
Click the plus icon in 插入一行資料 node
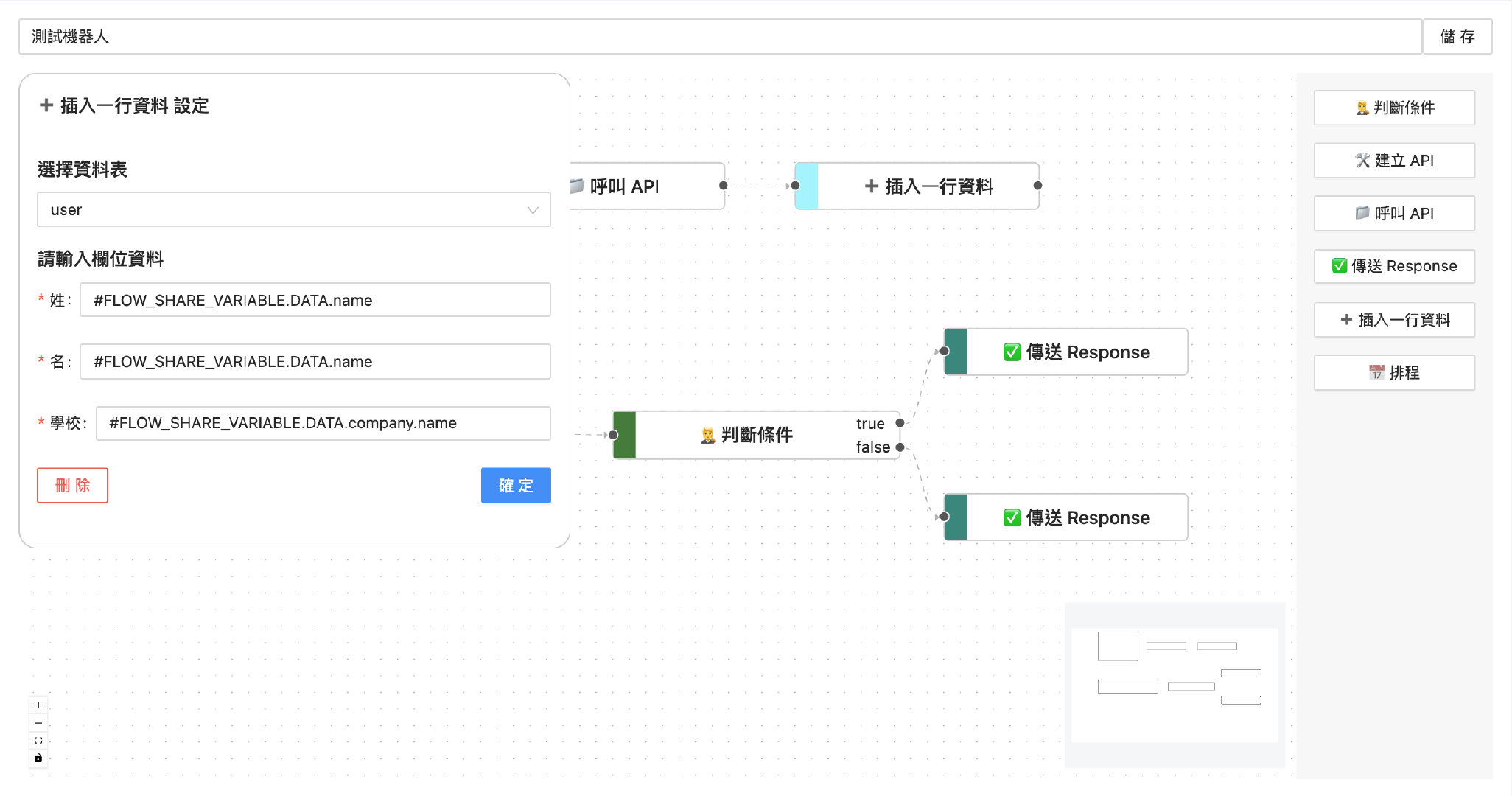872,186
